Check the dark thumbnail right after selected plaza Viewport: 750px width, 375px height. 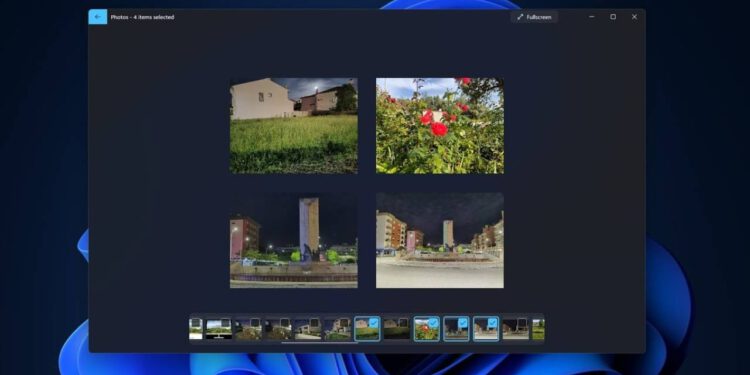pyautogui.click(x=522, y=323)
